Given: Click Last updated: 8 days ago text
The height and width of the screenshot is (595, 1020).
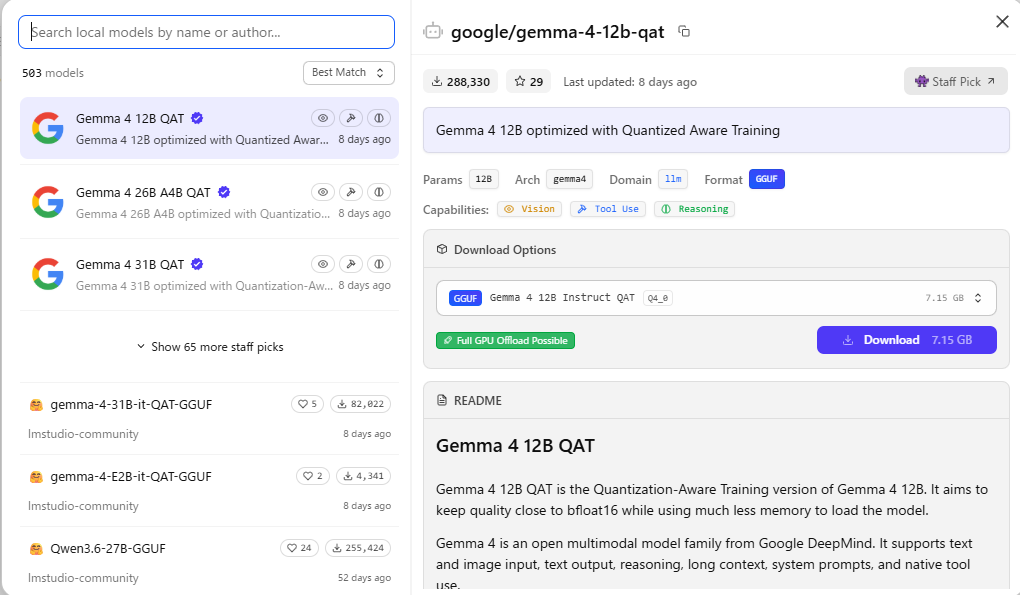Looking at the screenshot, I should click(x=630, y=82).
